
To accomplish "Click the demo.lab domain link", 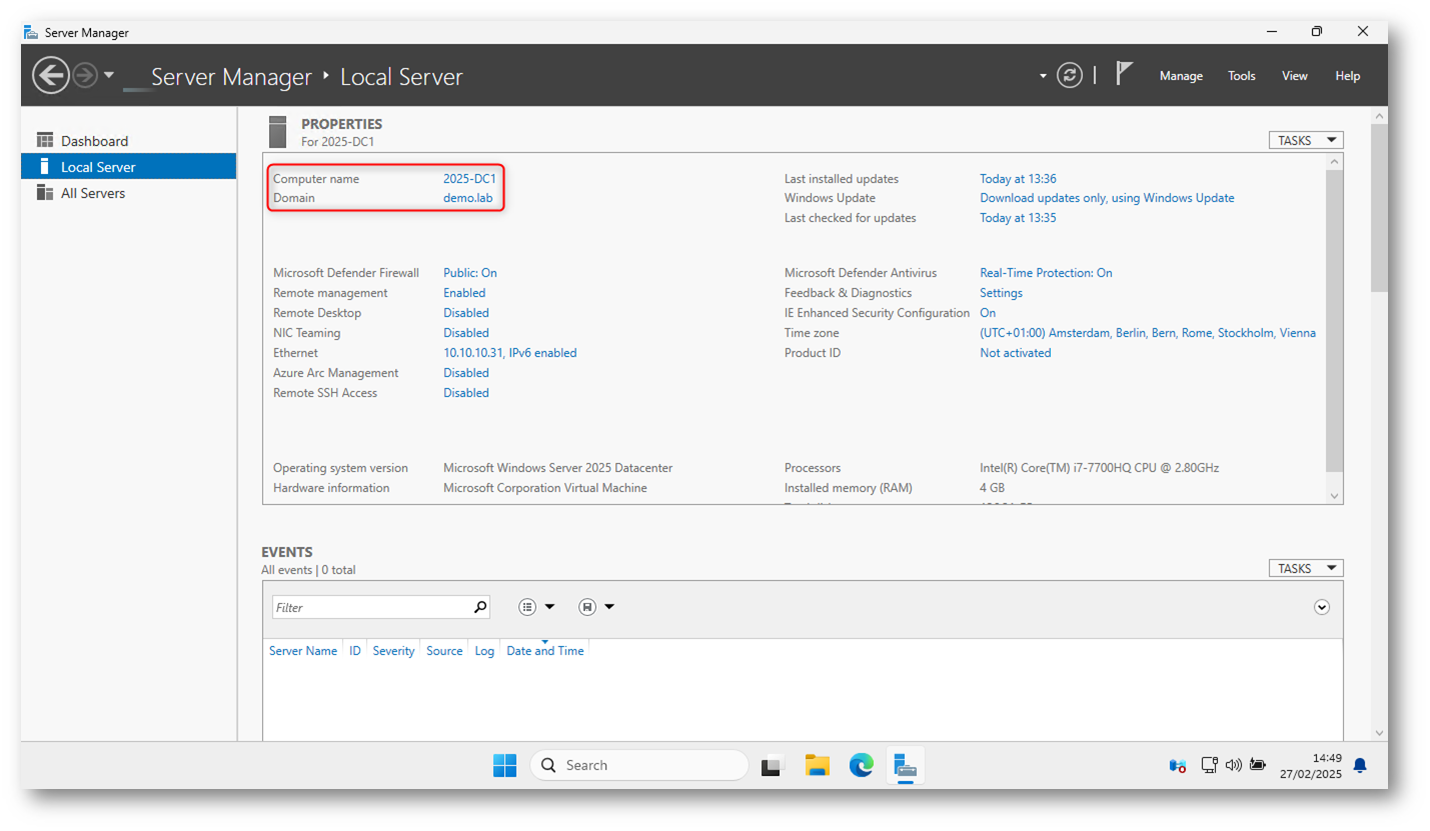I will click(x=468, y=198).
